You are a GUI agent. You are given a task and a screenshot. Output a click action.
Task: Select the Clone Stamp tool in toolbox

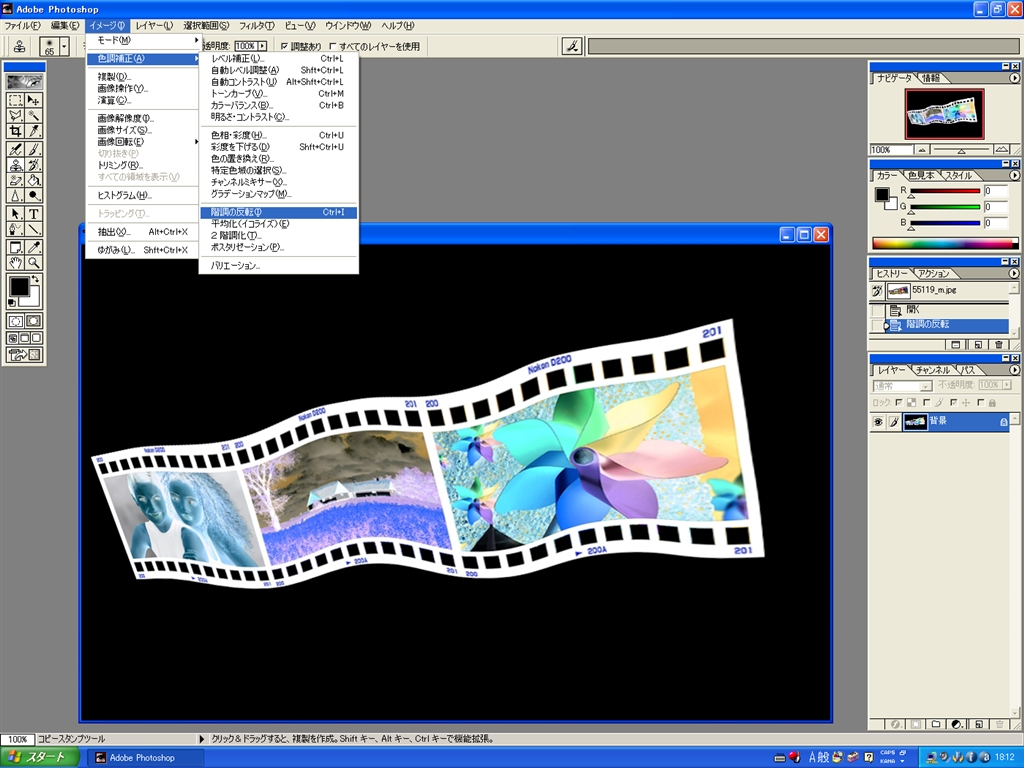coord(15,165)
